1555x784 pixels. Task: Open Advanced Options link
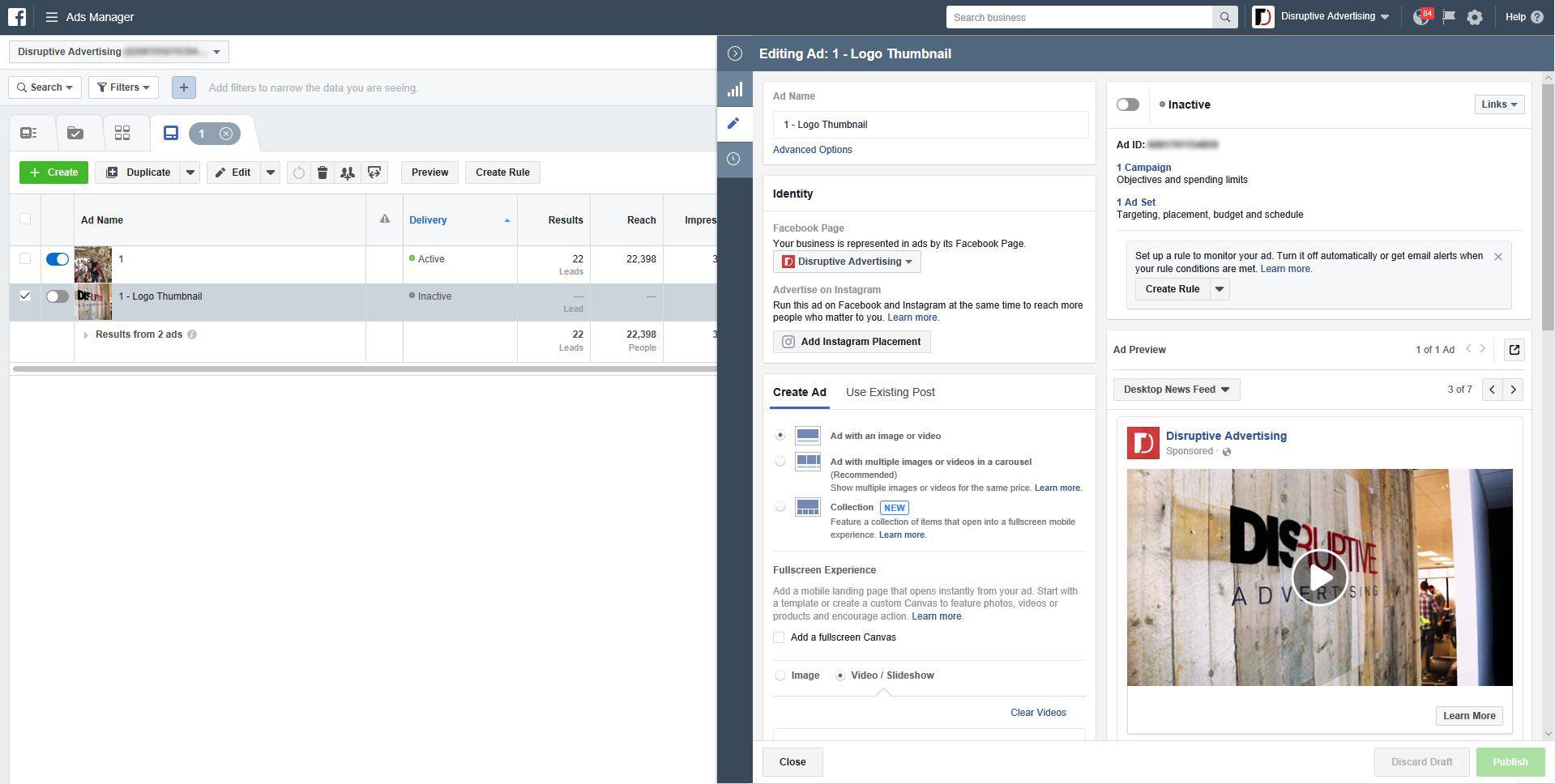[812, 150]
